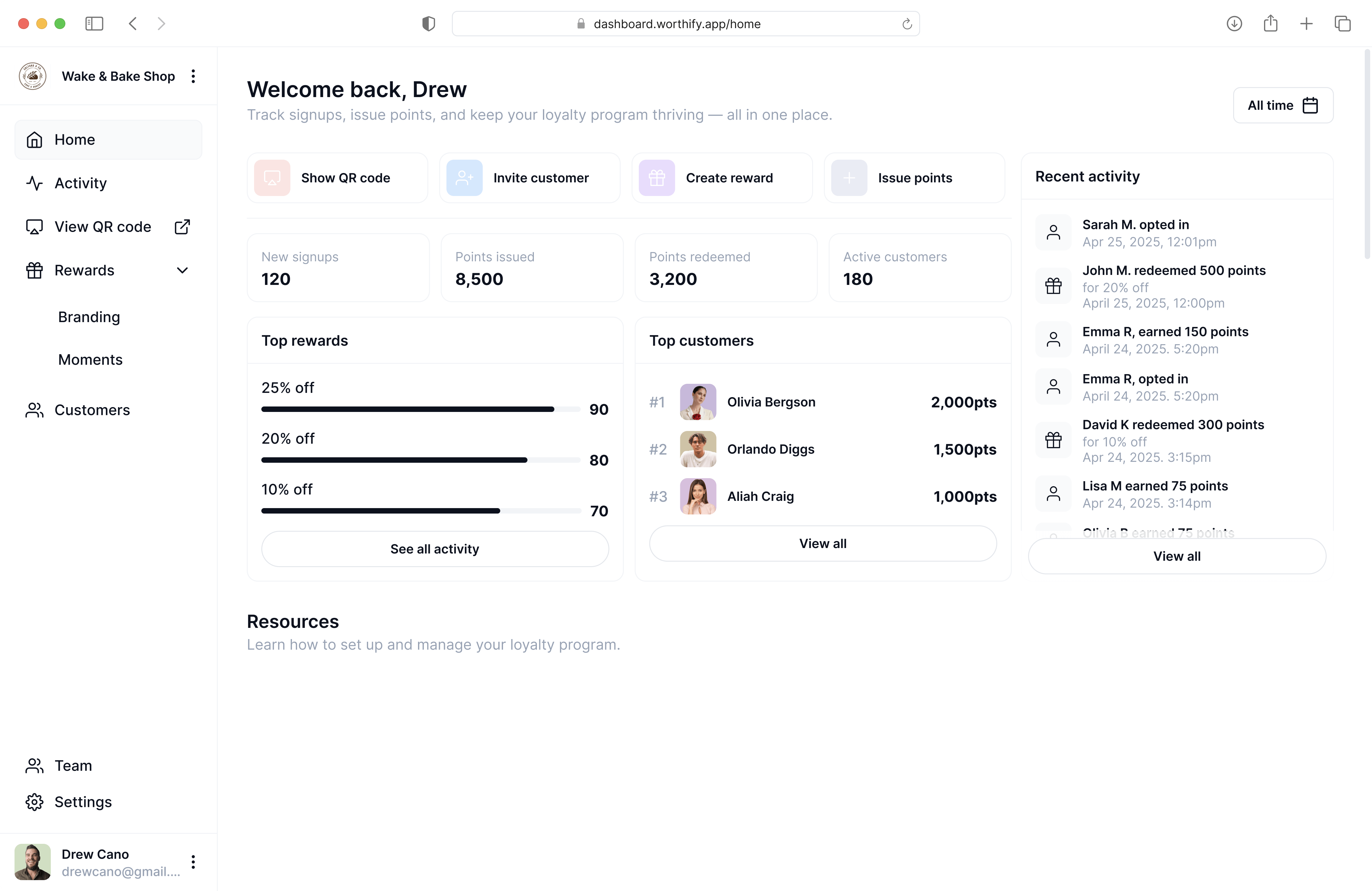Click the Active customers 180 stat card
1372x891 pixels.
920,267
